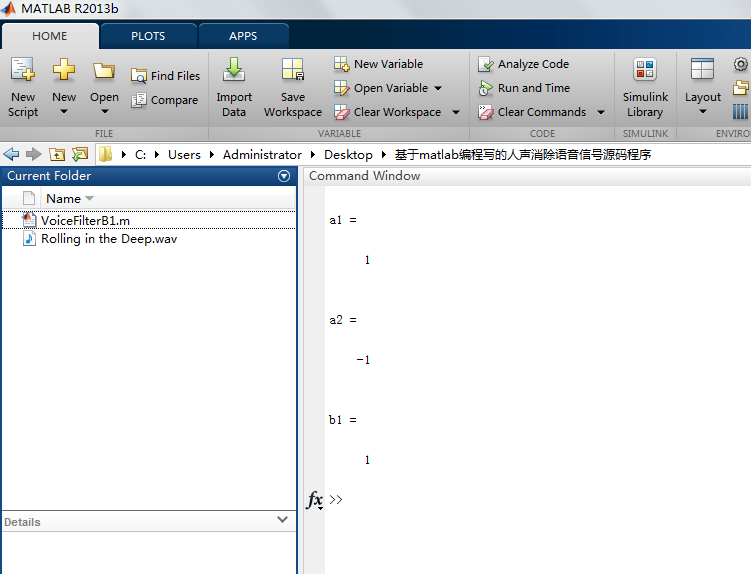Click the file type column header icon
The width and height of the screenshot is (751, 574).
pyautogui.click(x=29, y=198)
